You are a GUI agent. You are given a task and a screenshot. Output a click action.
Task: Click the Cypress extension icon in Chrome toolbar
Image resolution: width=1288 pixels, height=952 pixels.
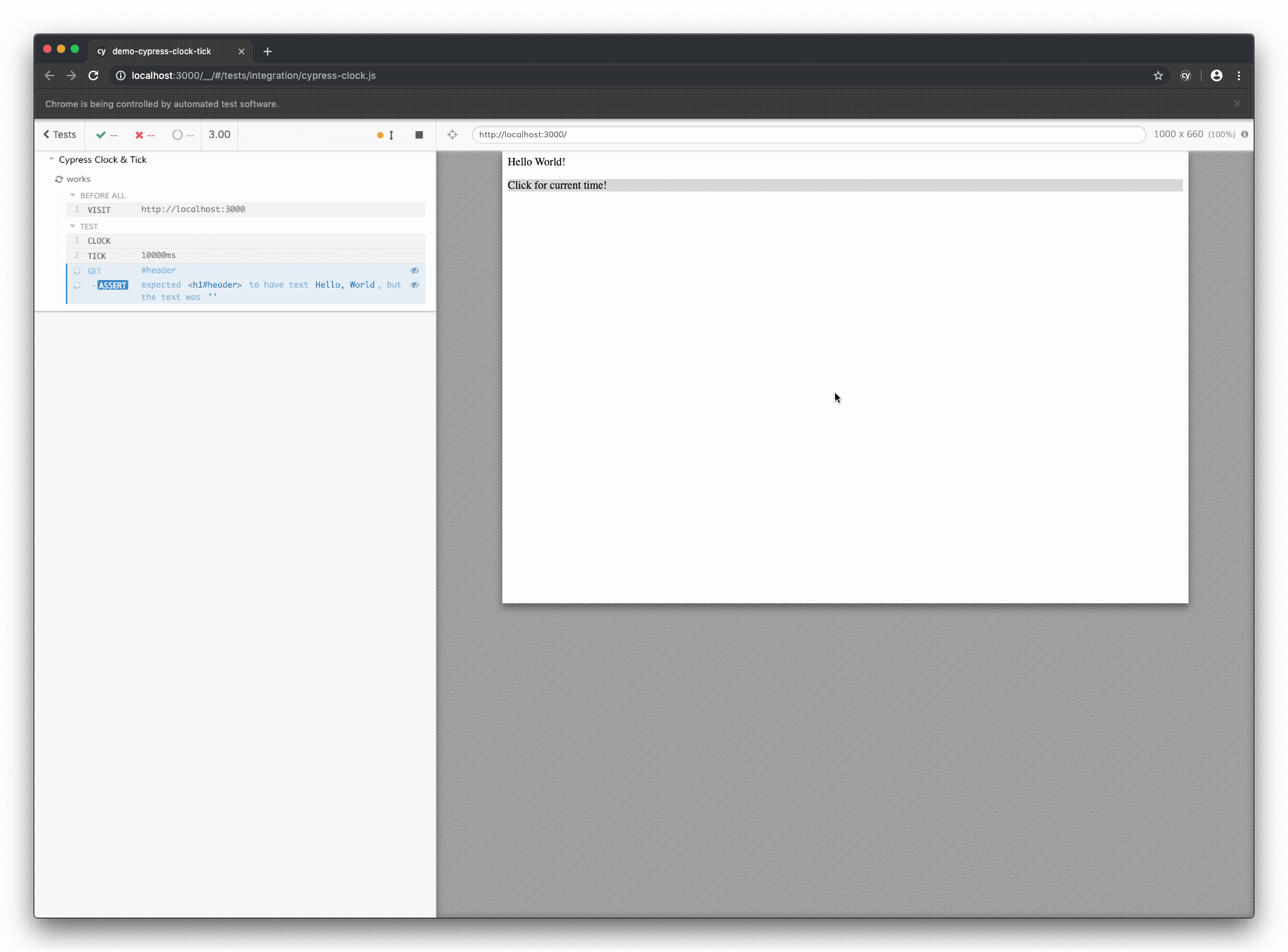click(x=1185, y=76)
